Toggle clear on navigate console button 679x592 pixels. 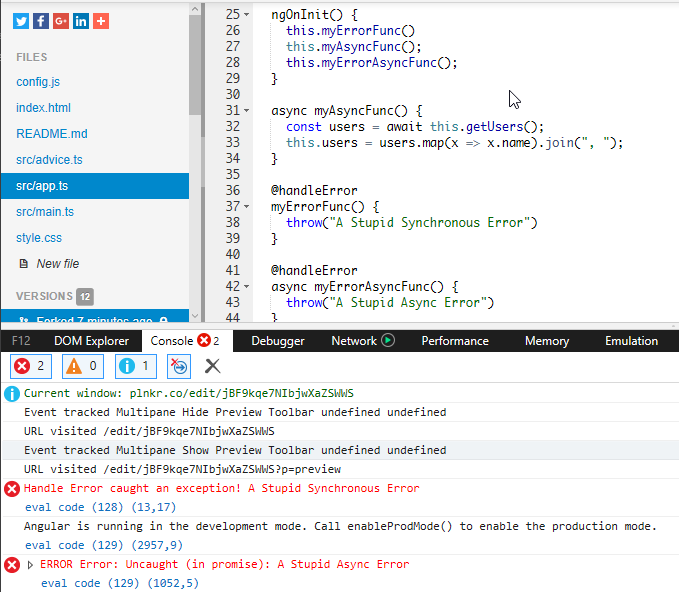pyautogui.click(x=179, y=366)
